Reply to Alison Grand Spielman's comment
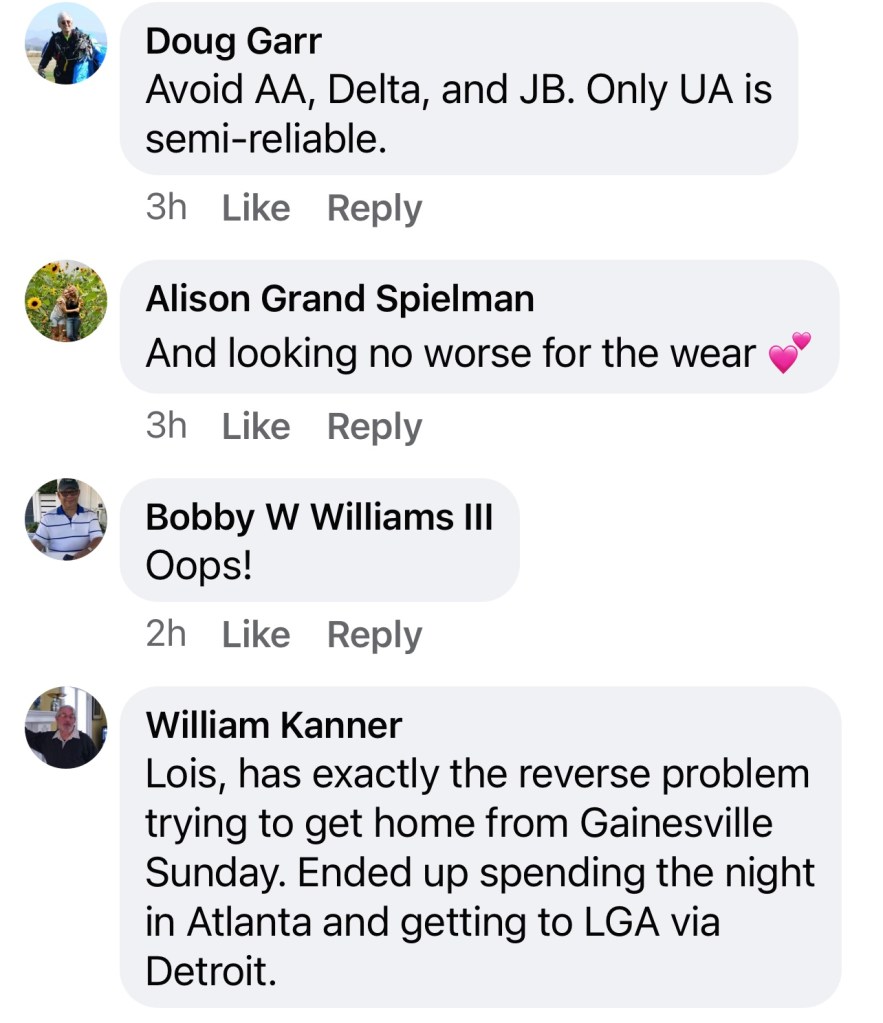 374,426
